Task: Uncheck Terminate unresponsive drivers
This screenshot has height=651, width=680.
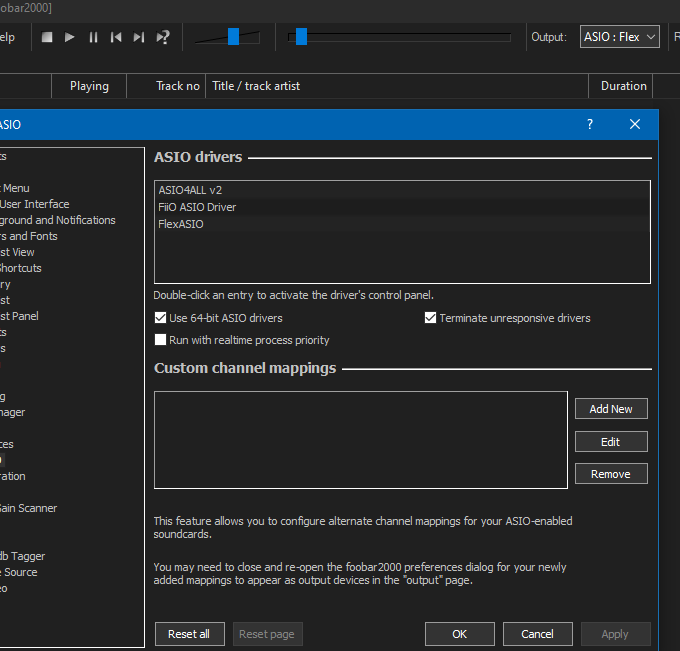Action: point(431,318)
